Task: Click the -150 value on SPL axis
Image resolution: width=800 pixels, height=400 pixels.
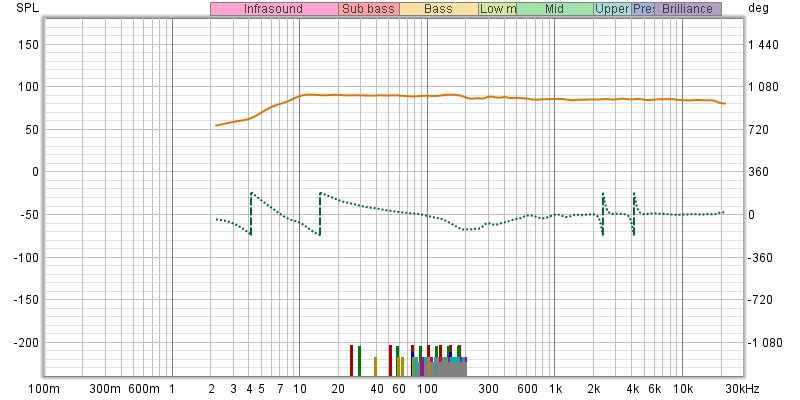Action: click(26, 300)
